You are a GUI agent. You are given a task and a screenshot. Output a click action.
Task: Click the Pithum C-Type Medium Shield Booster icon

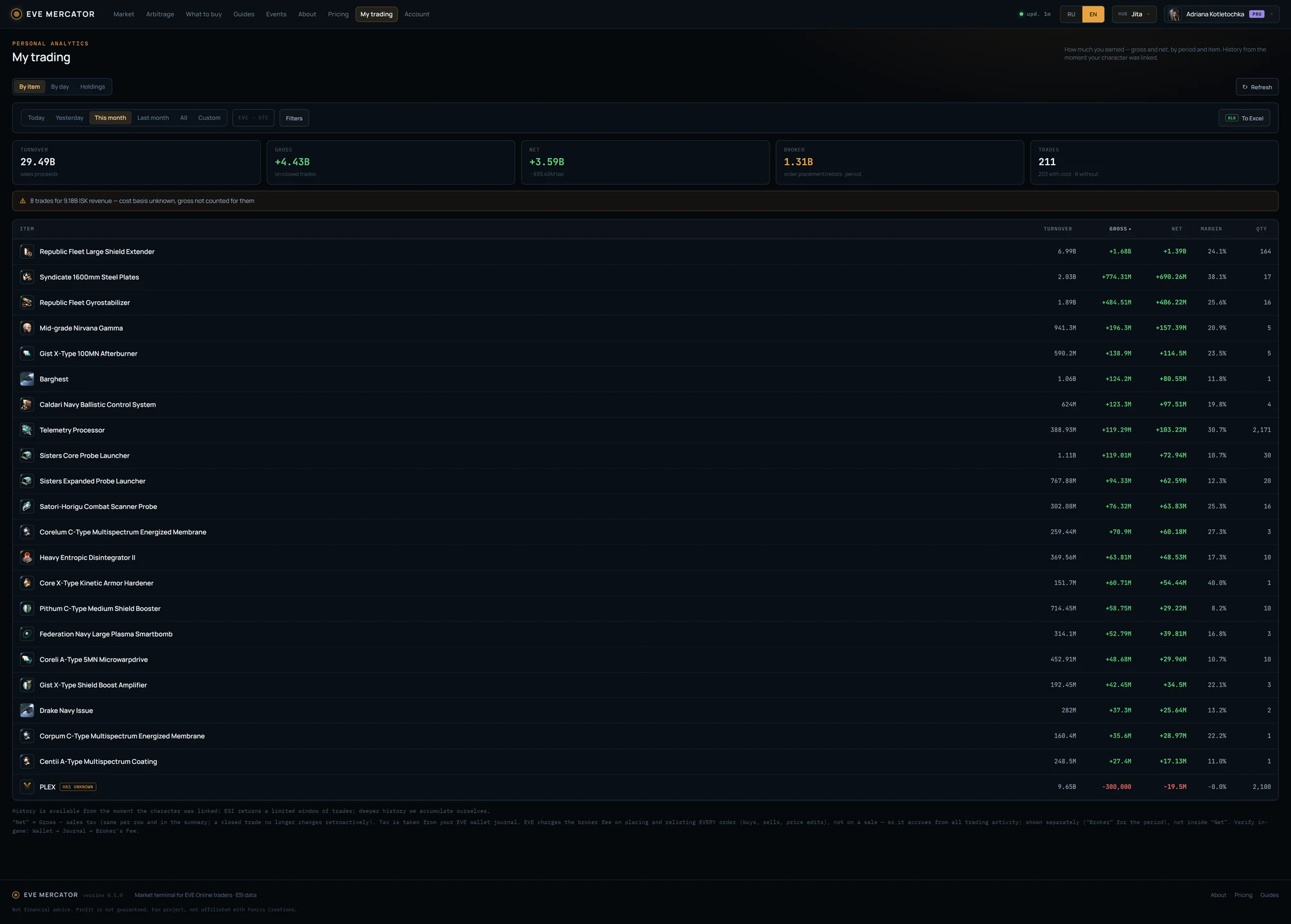point(27,608)
